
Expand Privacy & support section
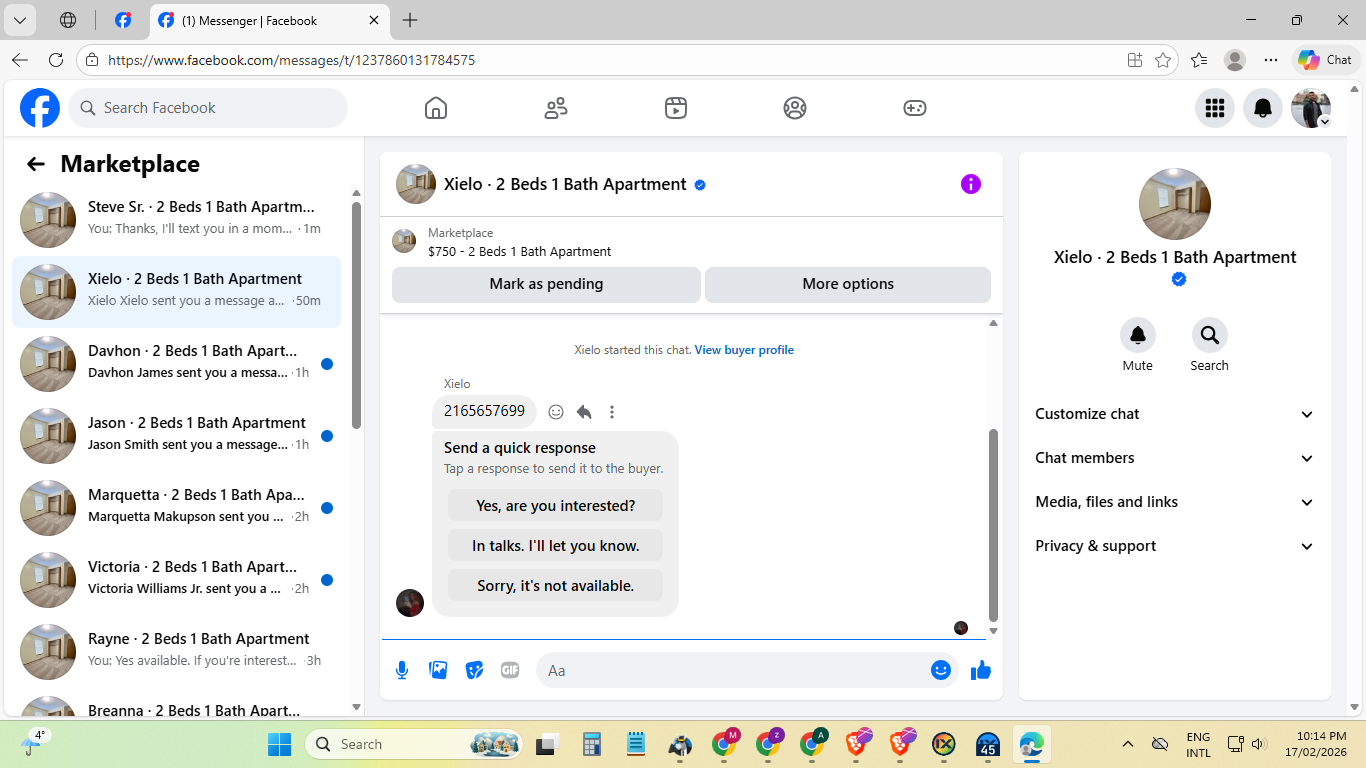click(1175, 546)
